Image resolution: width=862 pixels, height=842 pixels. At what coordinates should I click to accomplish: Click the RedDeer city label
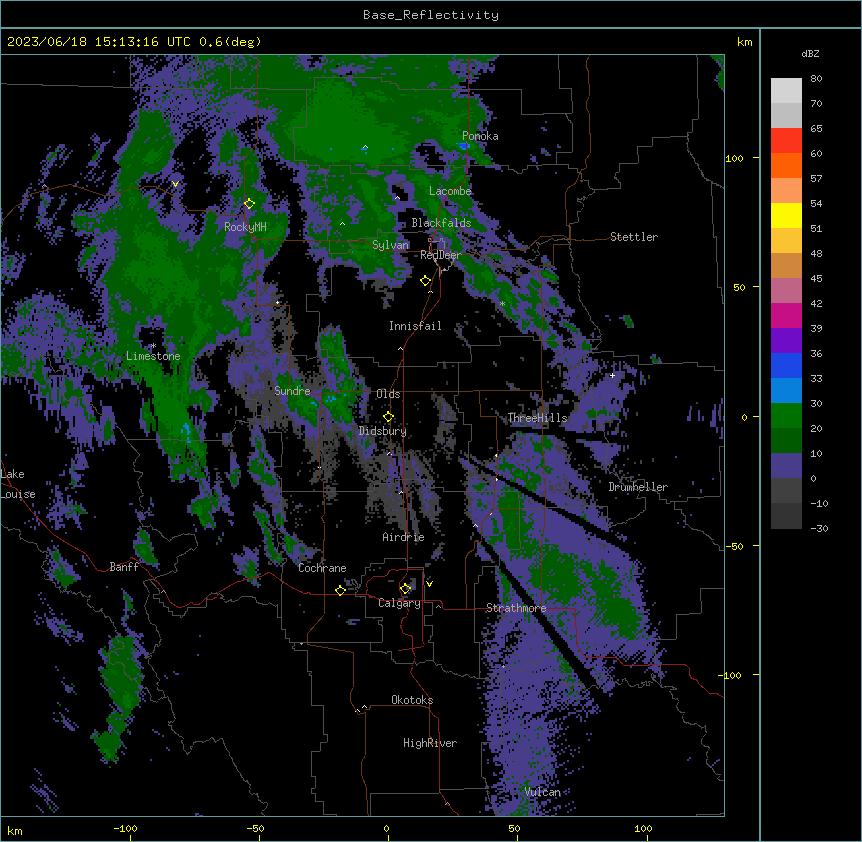[x=440, y=255]
